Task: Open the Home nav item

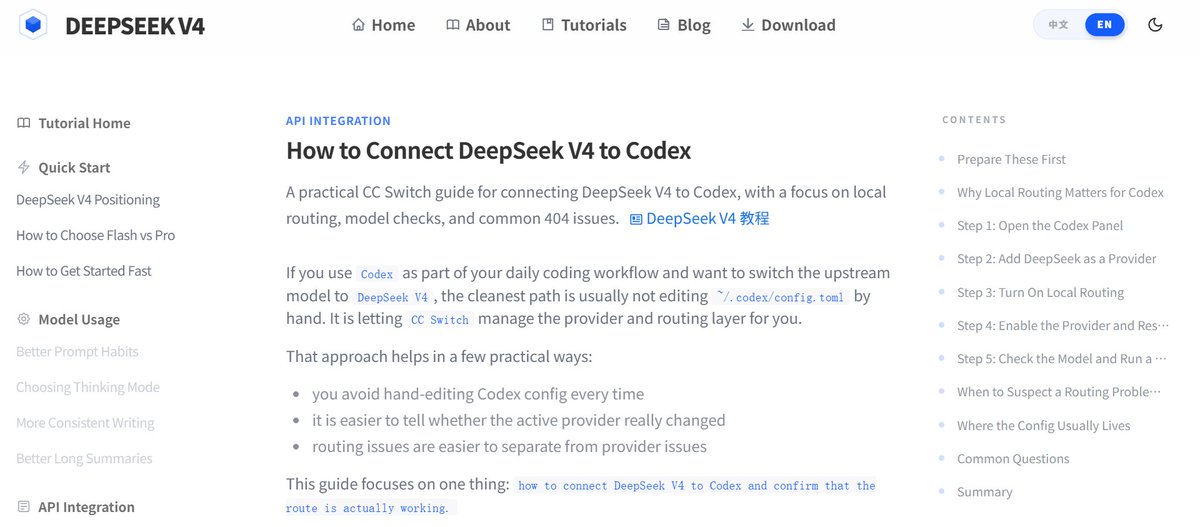Action: click(383, 25)
